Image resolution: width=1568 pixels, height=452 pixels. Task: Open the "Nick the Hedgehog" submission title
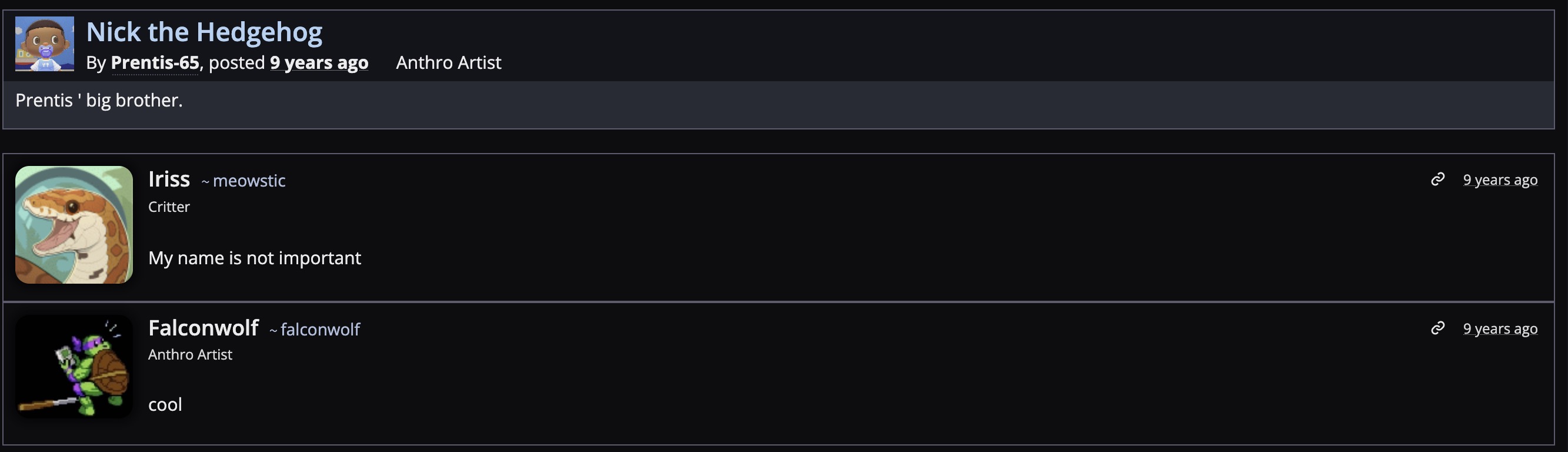[204, 32]
